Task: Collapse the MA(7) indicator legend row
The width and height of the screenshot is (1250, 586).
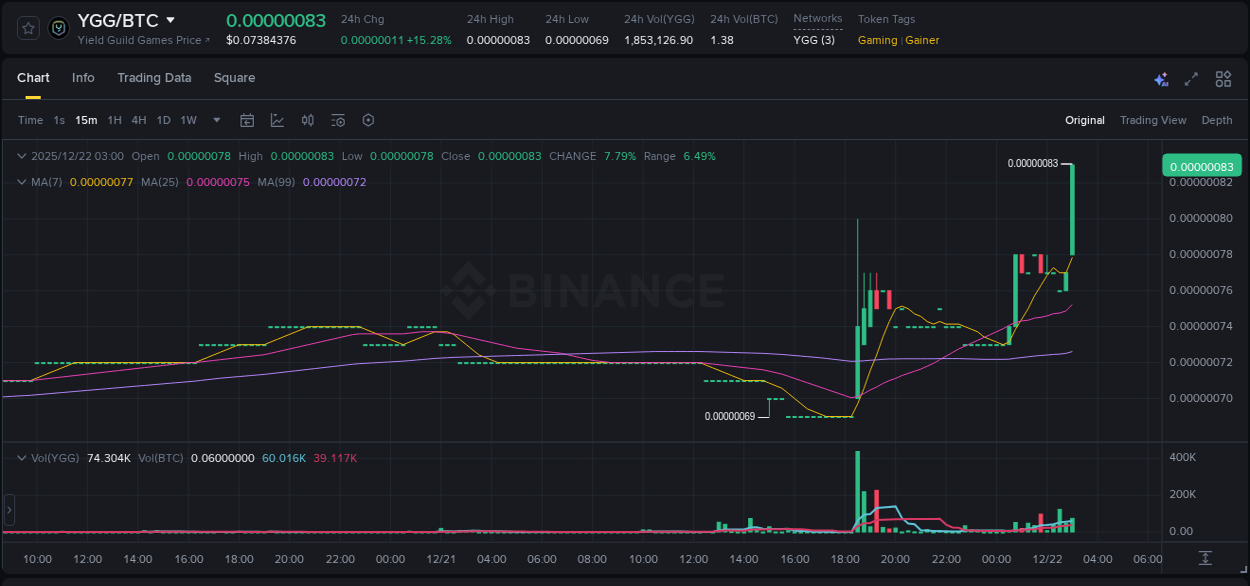Action: coord(23,182)
